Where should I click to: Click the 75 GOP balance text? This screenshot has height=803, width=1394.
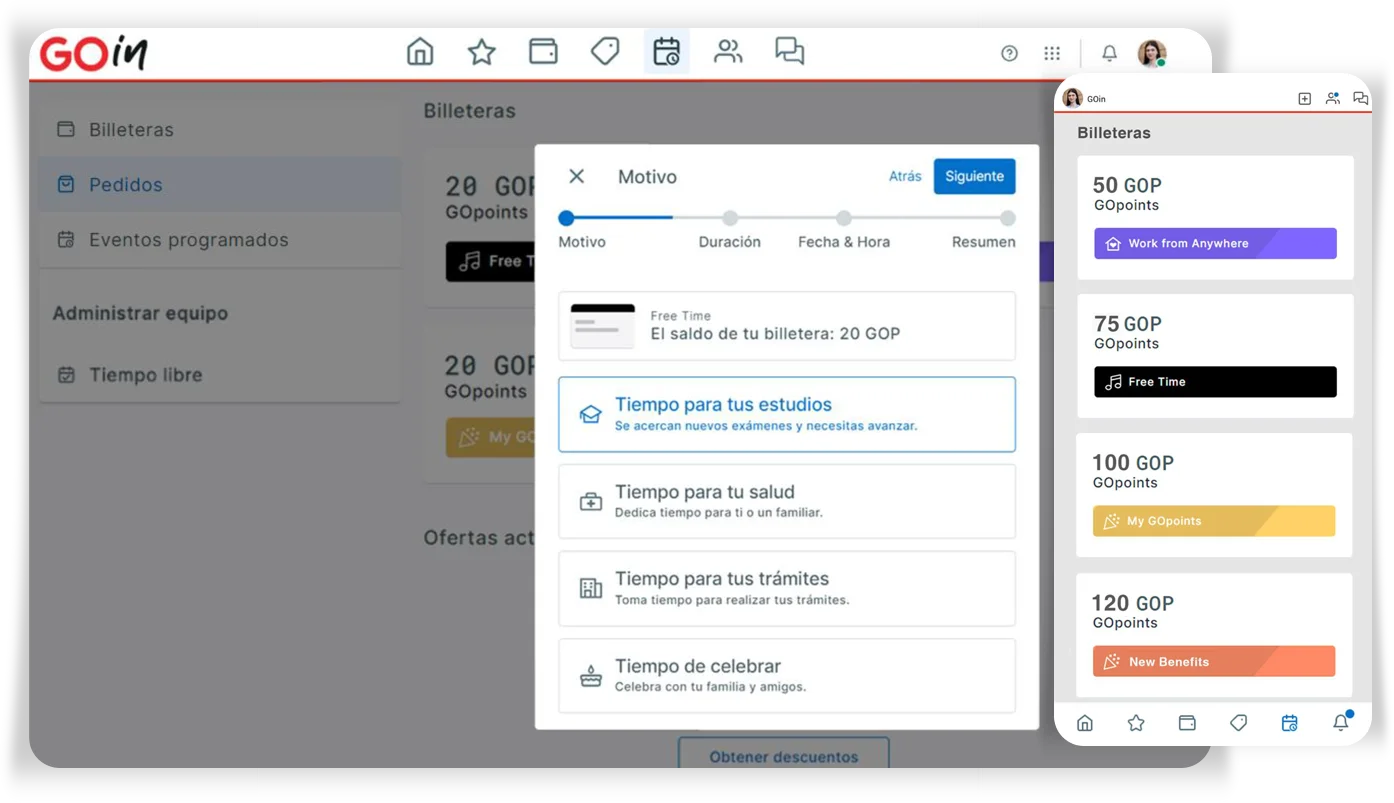coord(1127,324)
